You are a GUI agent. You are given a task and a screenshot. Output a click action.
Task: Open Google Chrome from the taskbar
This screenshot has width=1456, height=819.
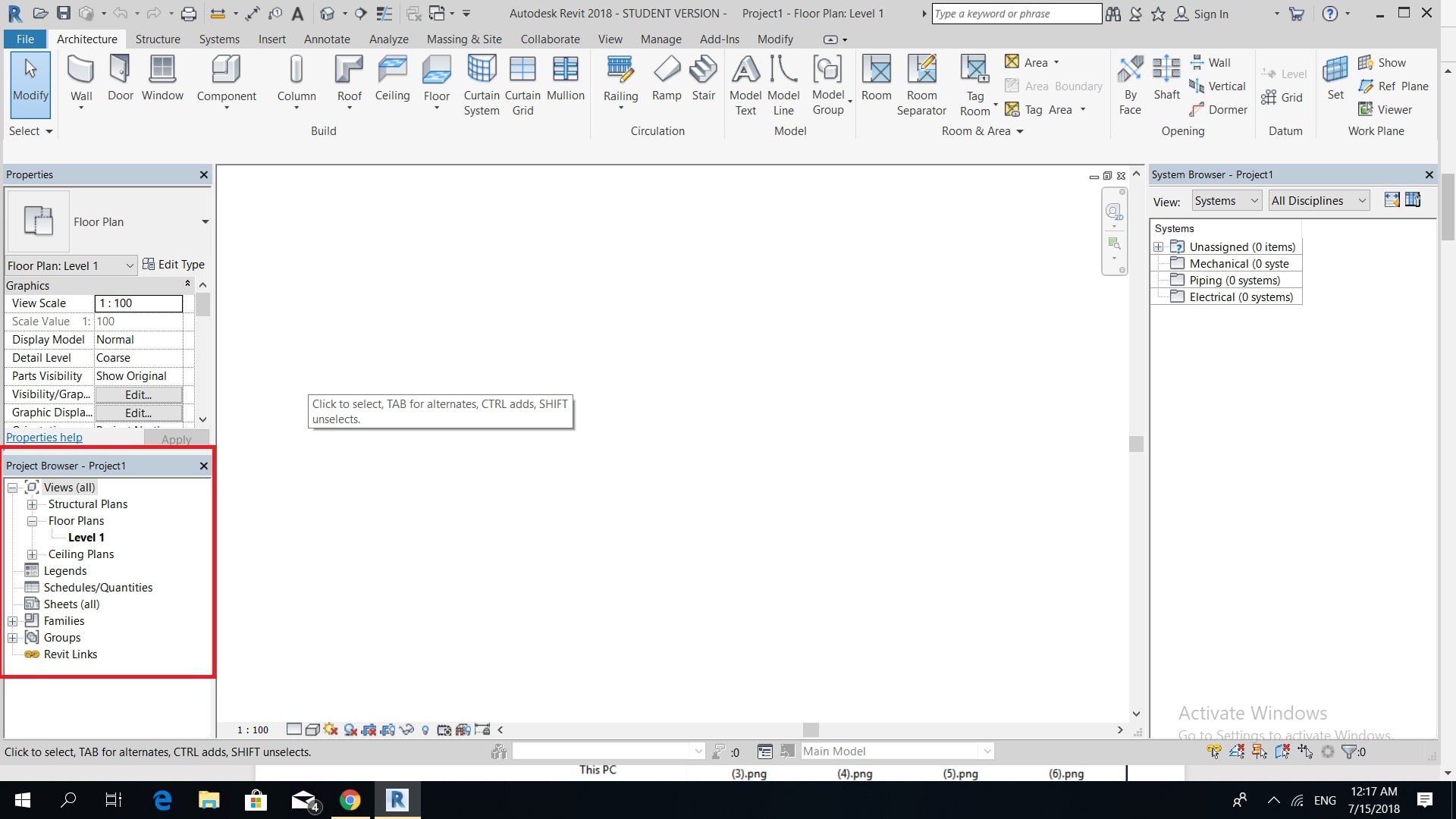(x=350, y=800)
